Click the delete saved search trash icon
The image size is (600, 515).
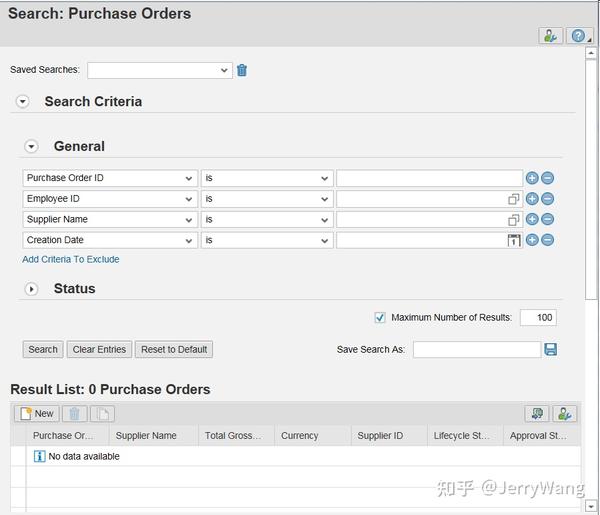(242, 70)
